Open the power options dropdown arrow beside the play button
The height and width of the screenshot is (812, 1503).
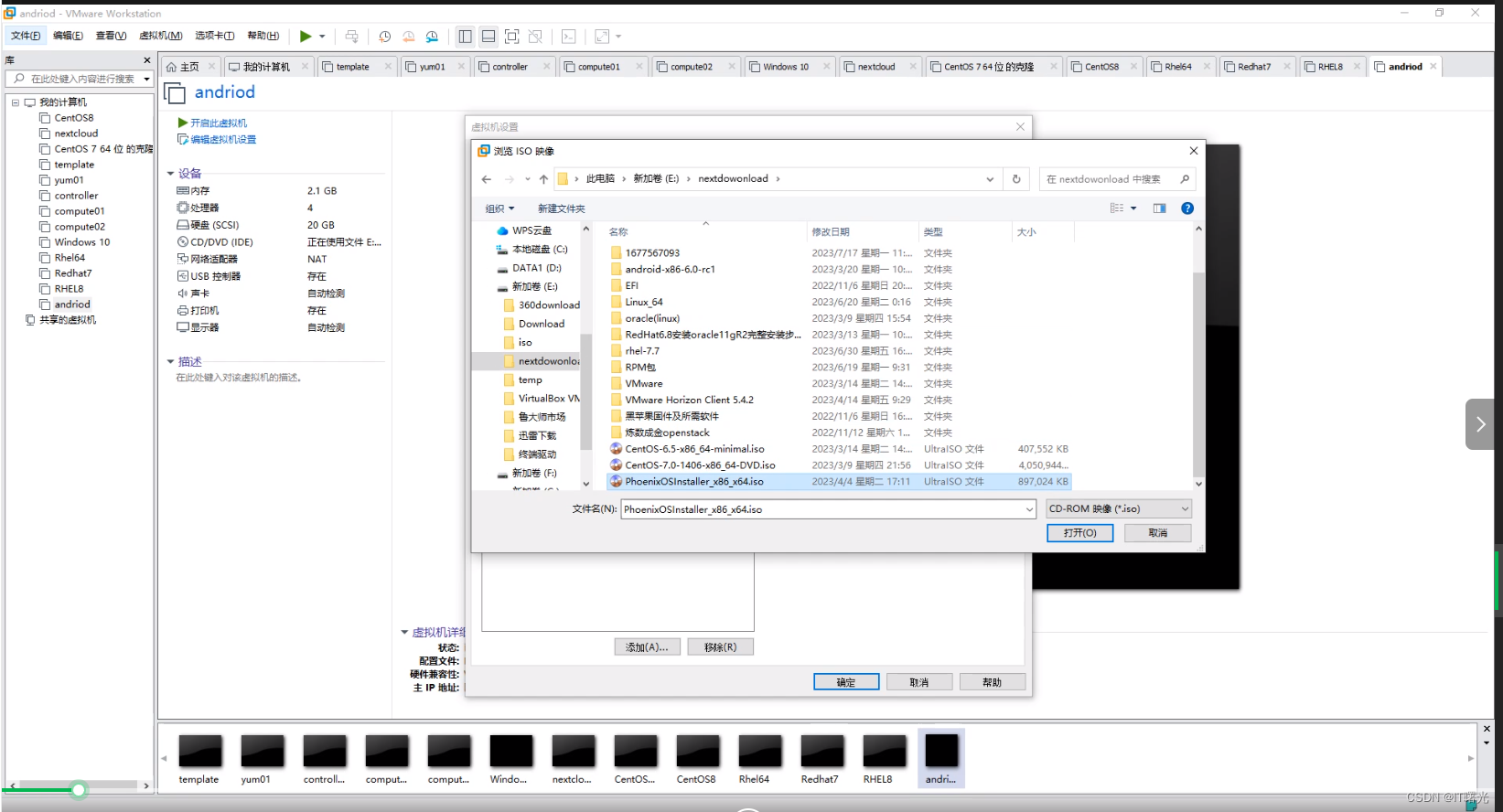click(322, 37)
